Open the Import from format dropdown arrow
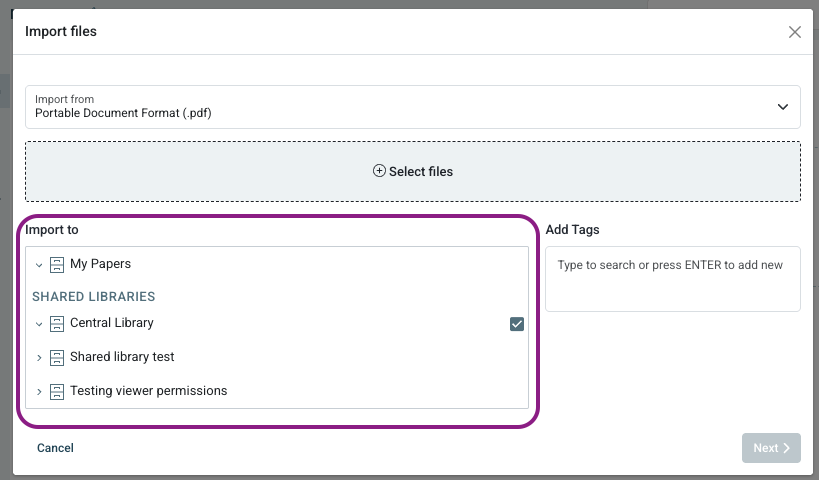Screen dimensions: 819x480 [782, 107]
